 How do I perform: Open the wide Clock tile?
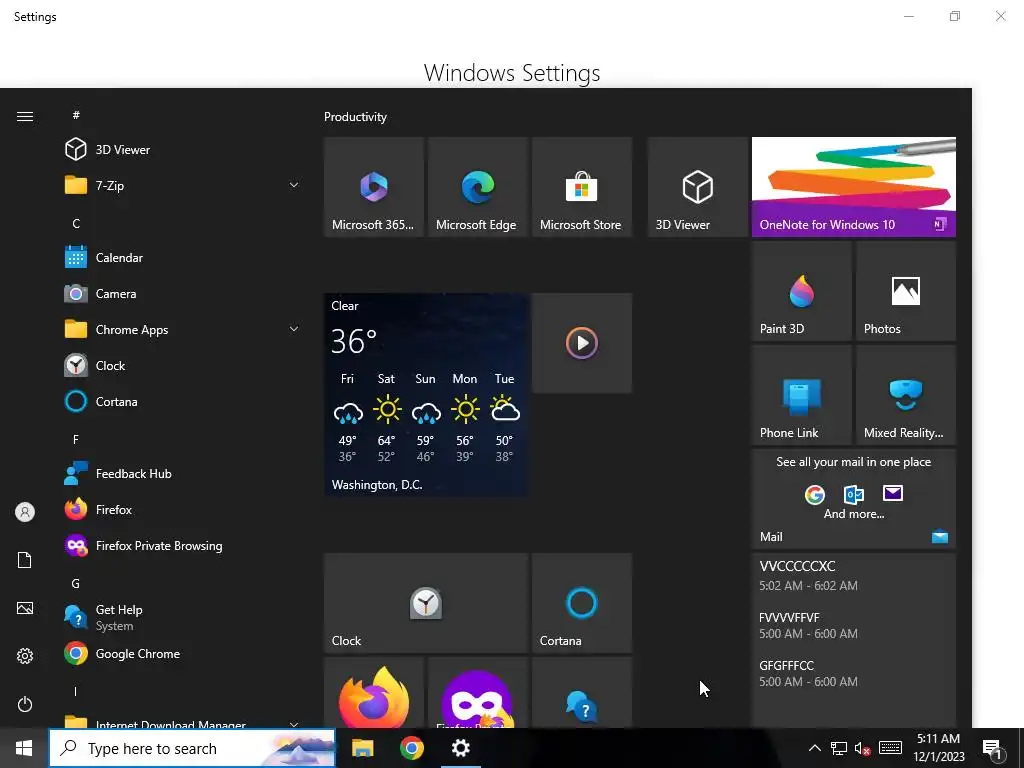pos(426,603)
